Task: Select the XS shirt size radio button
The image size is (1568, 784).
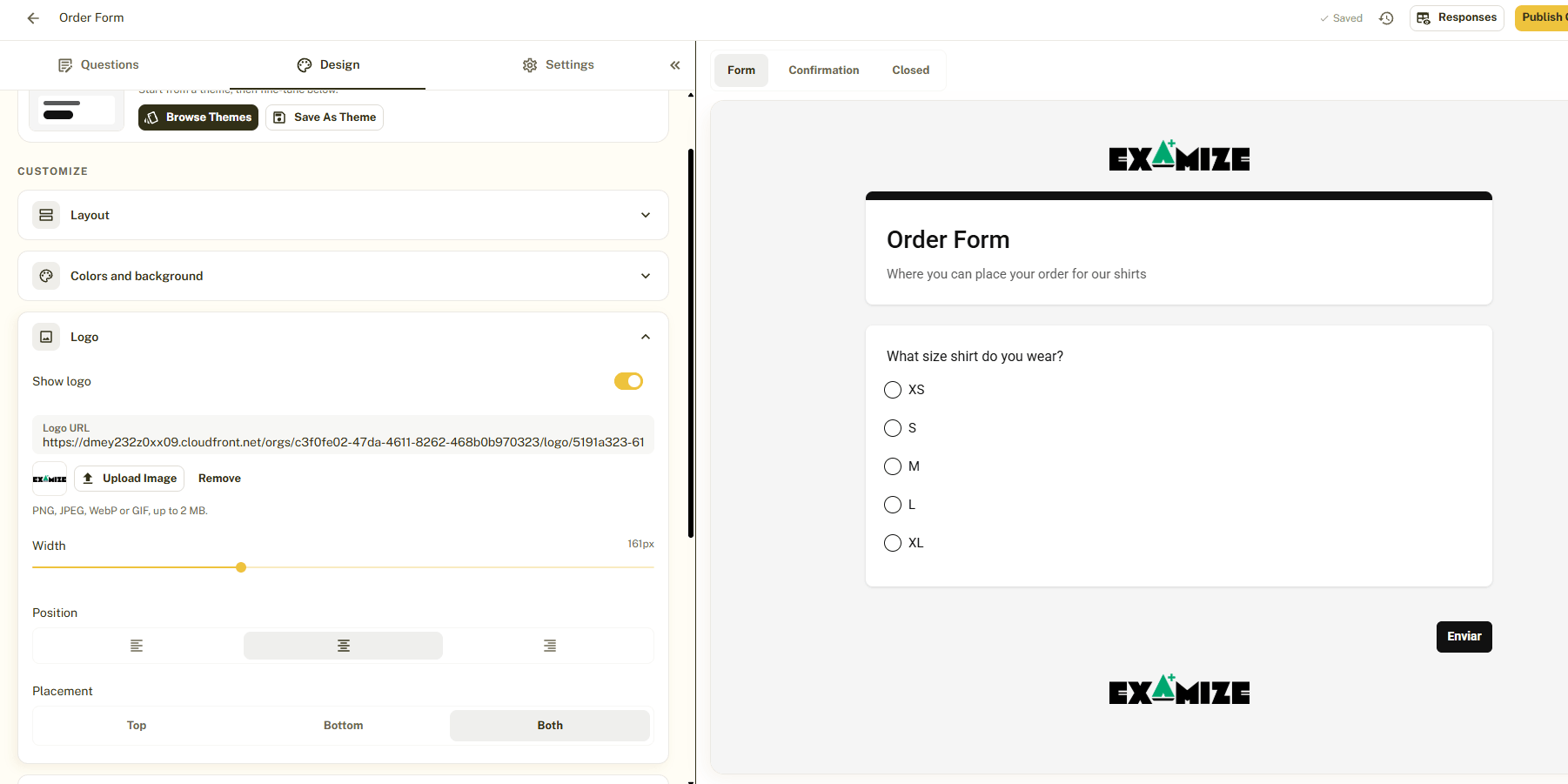Action: coord(893,390)
